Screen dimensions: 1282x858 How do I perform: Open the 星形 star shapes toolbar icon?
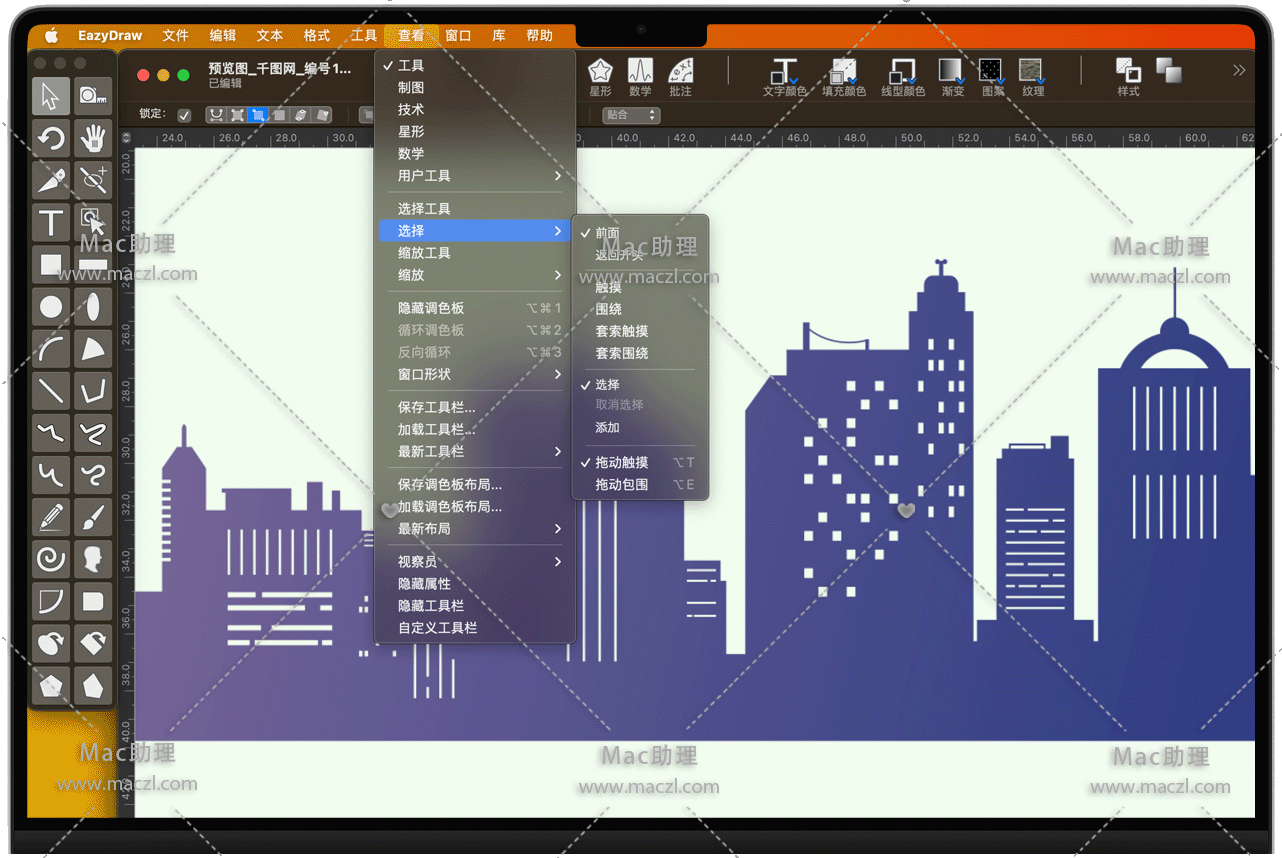[x=600, y=77]
